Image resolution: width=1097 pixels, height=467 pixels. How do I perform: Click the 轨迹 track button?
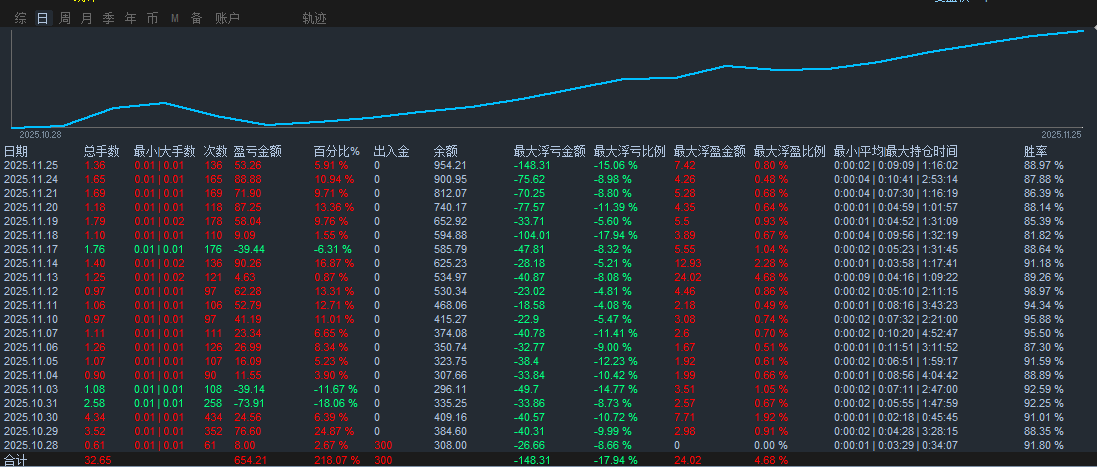point(314,18)
